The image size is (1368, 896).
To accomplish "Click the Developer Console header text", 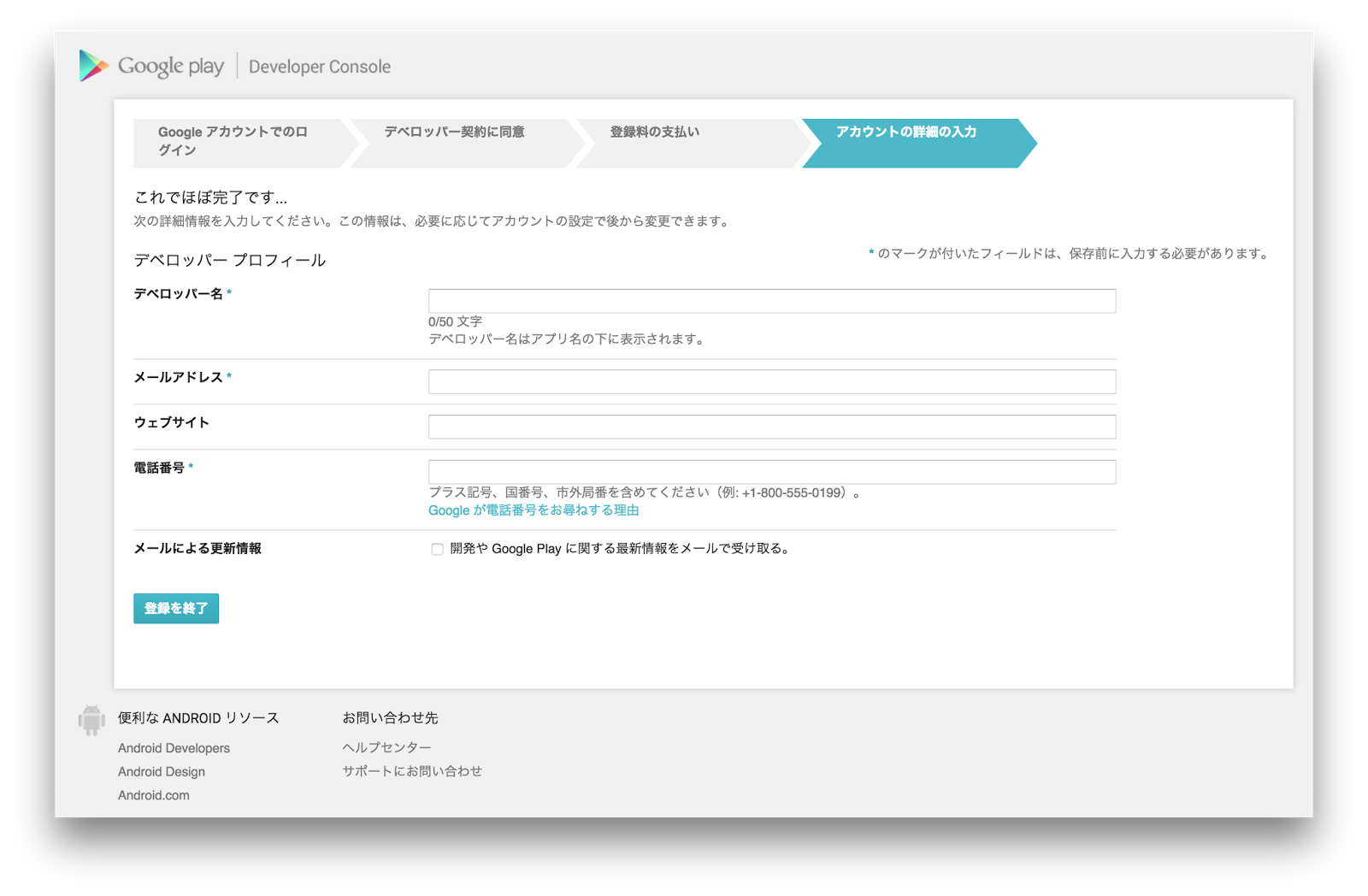I will pos(319,66).
